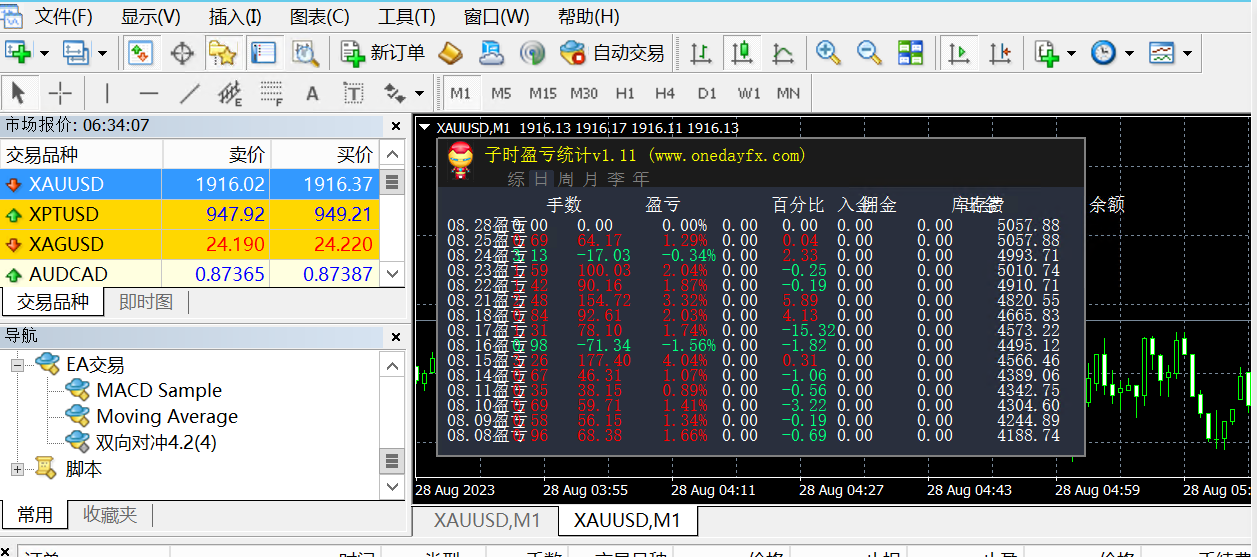Select the crosshair tool

(60, 94)
